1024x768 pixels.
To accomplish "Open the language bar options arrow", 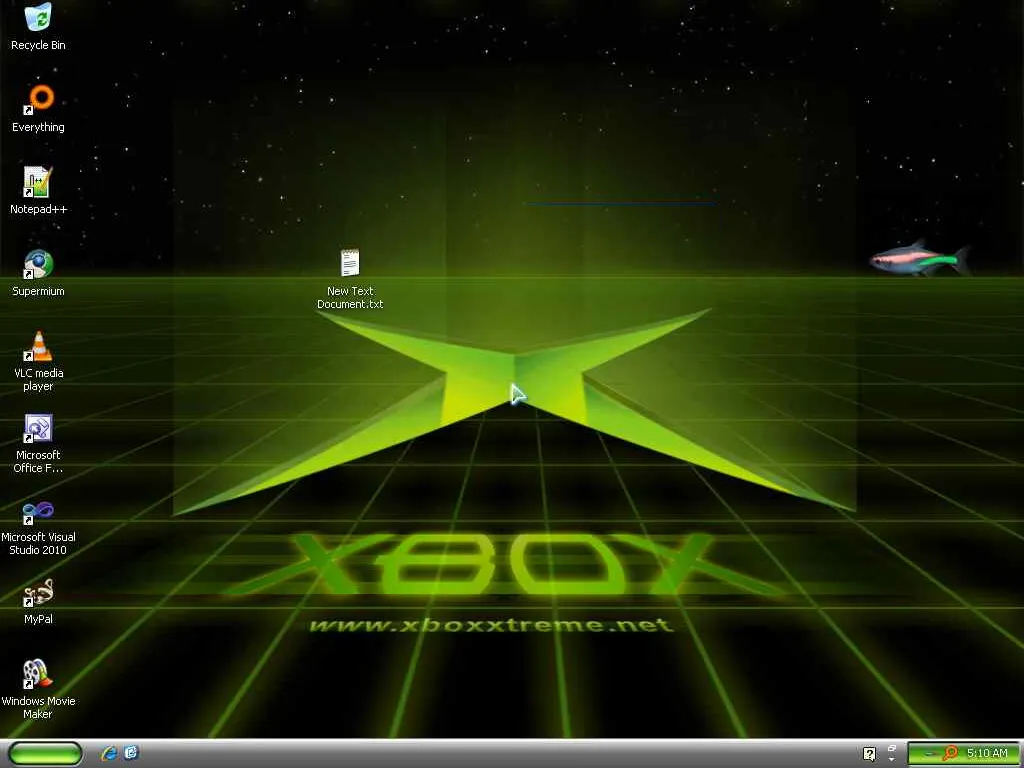I will click(891, 759).
